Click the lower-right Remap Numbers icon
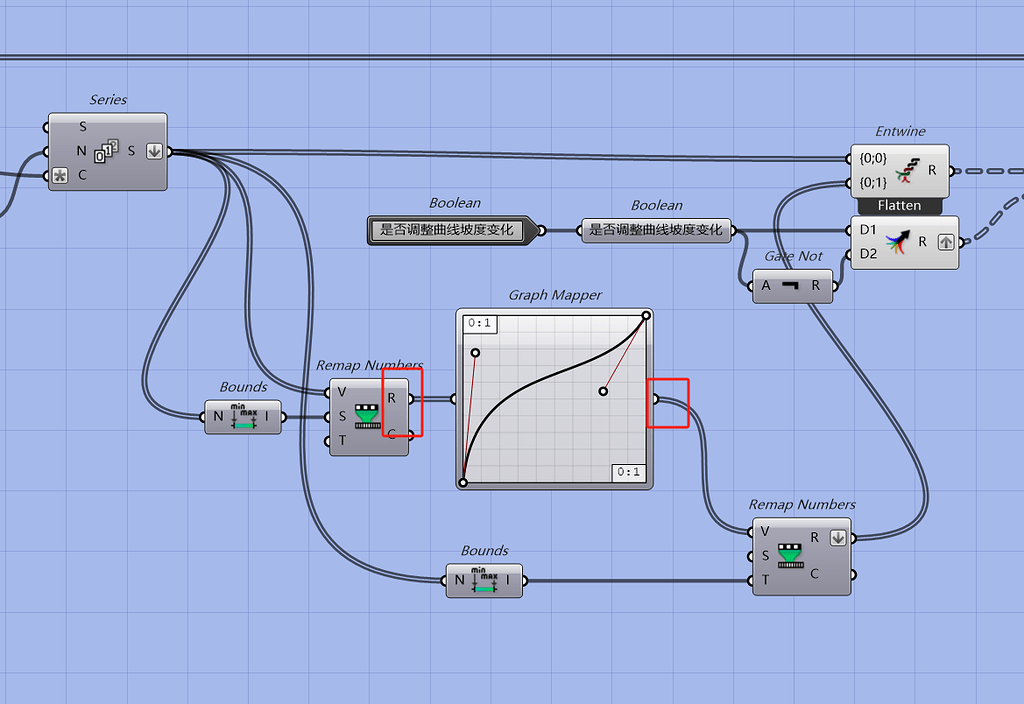This screenshot has height=704, width=1024. pos(790,556)
